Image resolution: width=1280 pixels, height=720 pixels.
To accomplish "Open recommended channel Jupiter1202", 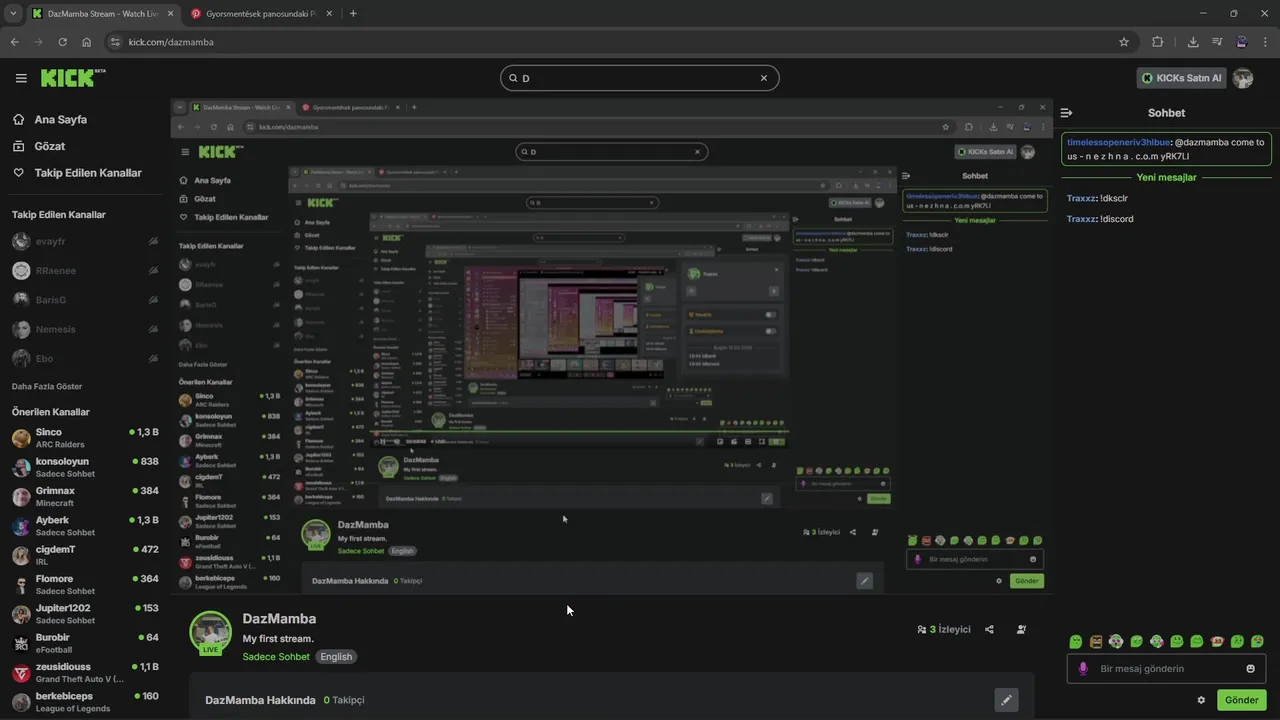I will (85, 614).
